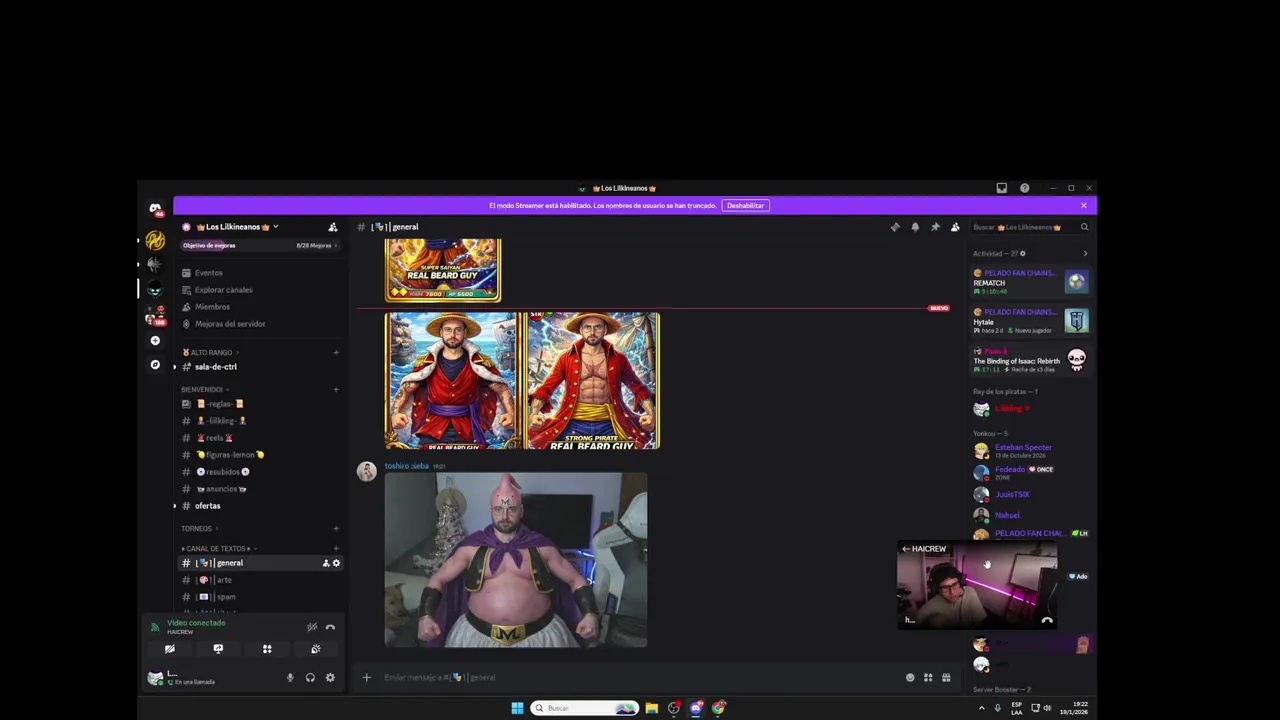Open the help question mark icon
Viewport: 1280px width, 720px height.
coord(1024,188)
